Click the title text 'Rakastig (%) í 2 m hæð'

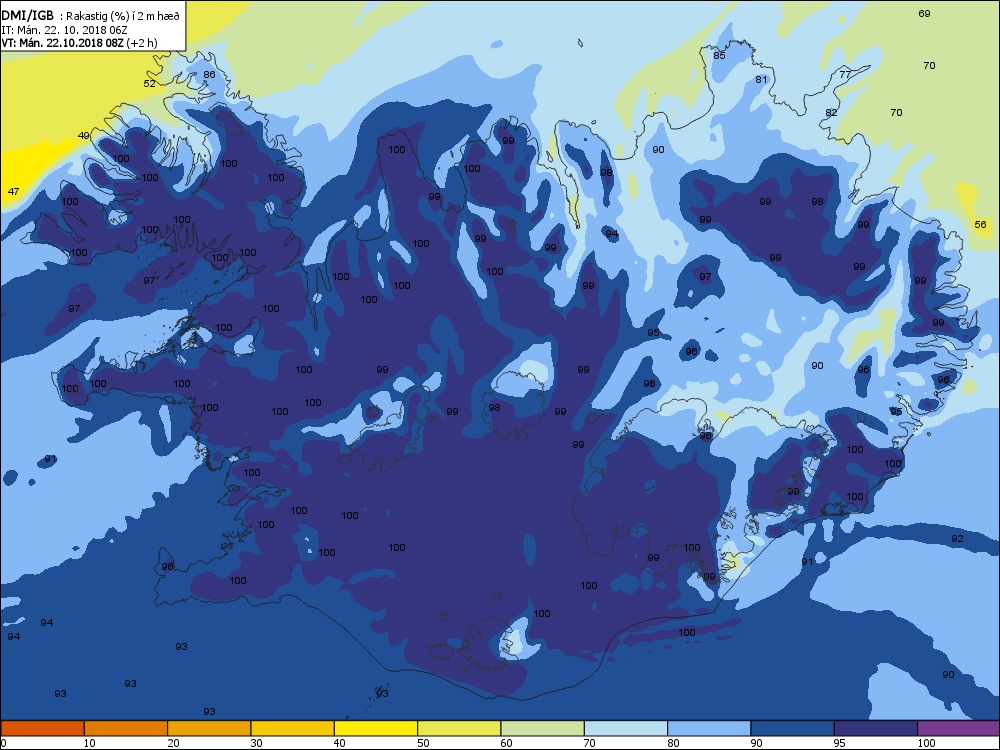123,17
